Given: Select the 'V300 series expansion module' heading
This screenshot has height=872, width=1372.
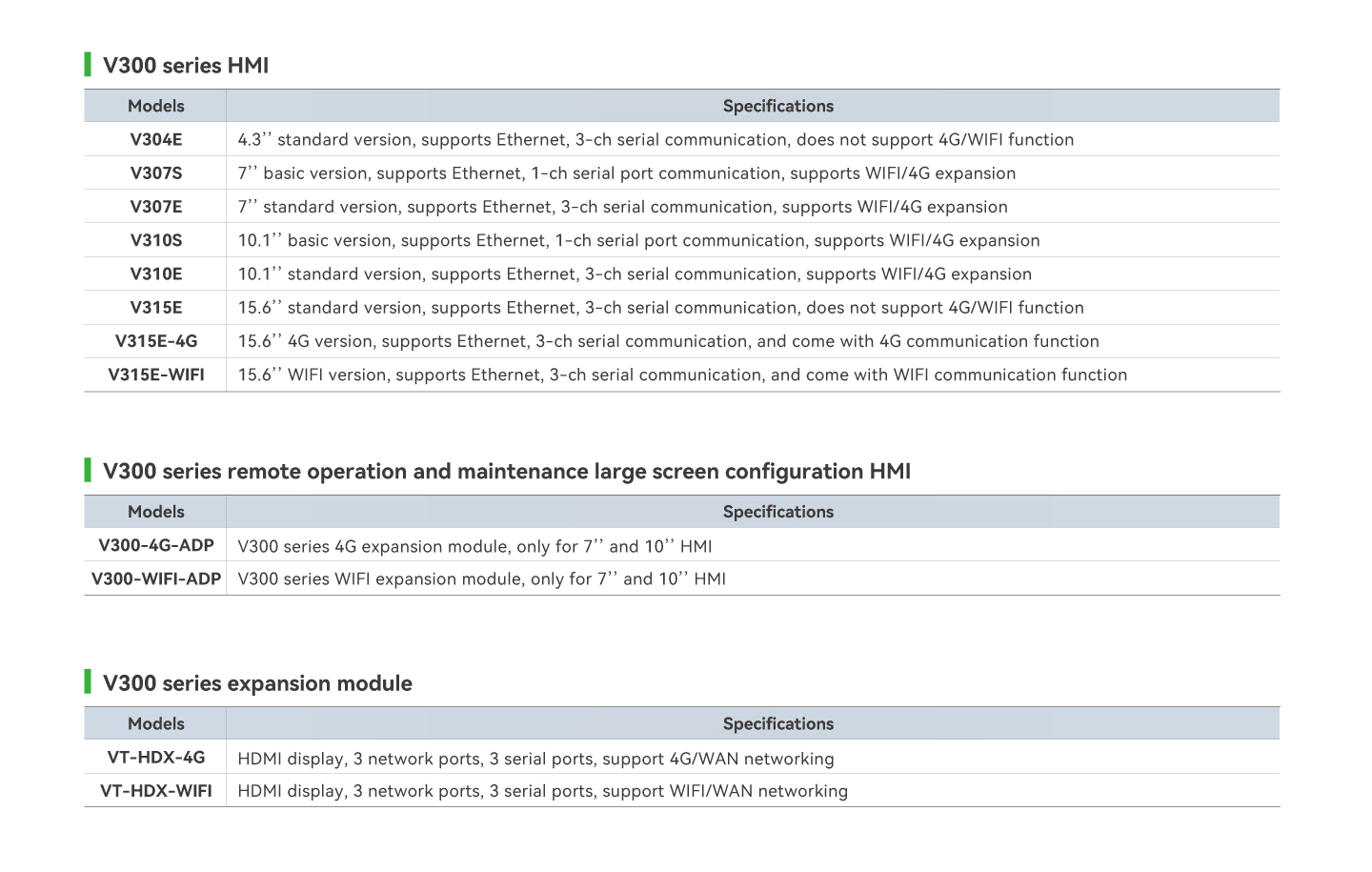Looking at the screenshot, I should [257, 683].
